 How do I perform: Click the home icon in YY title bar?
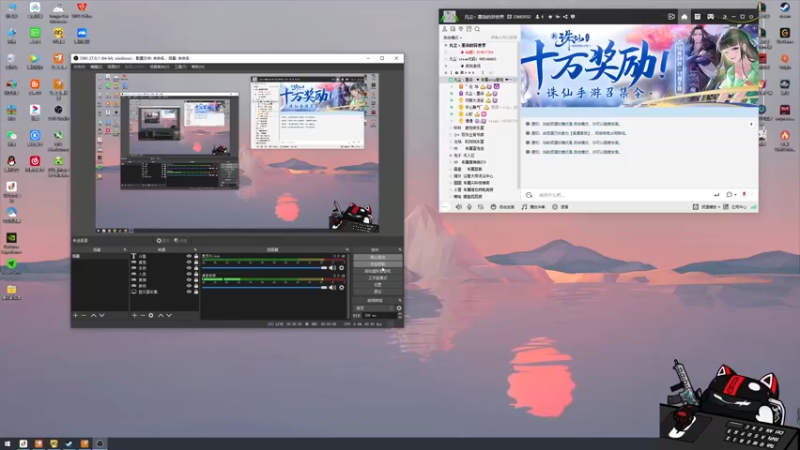pos(684,17)
